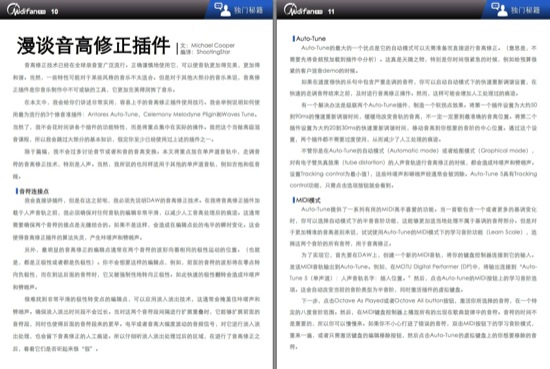
Task: Click the page number 10 in header
Action: [54, 12]
